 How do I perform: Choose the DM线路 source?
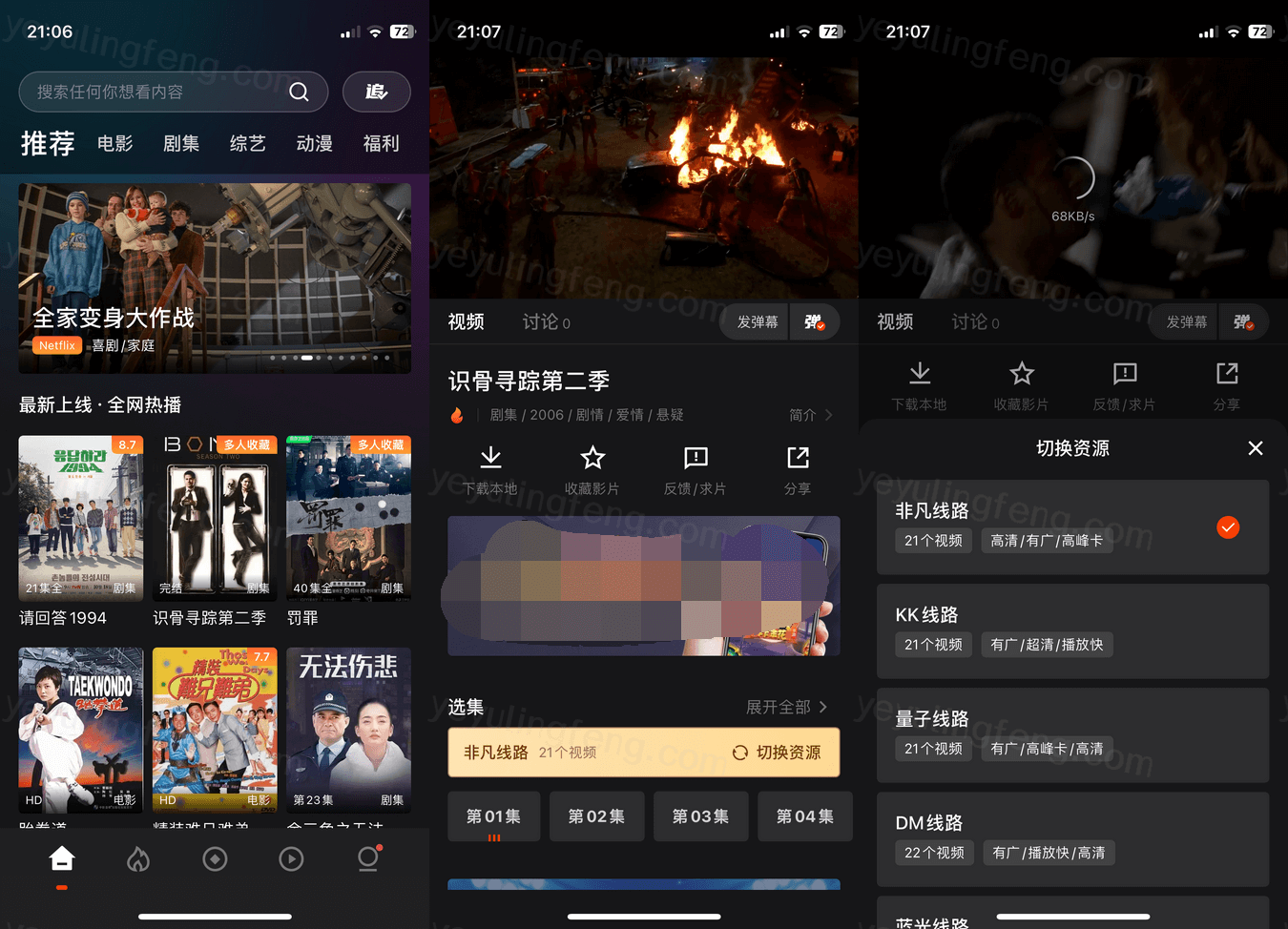[x=1073, y=839]
